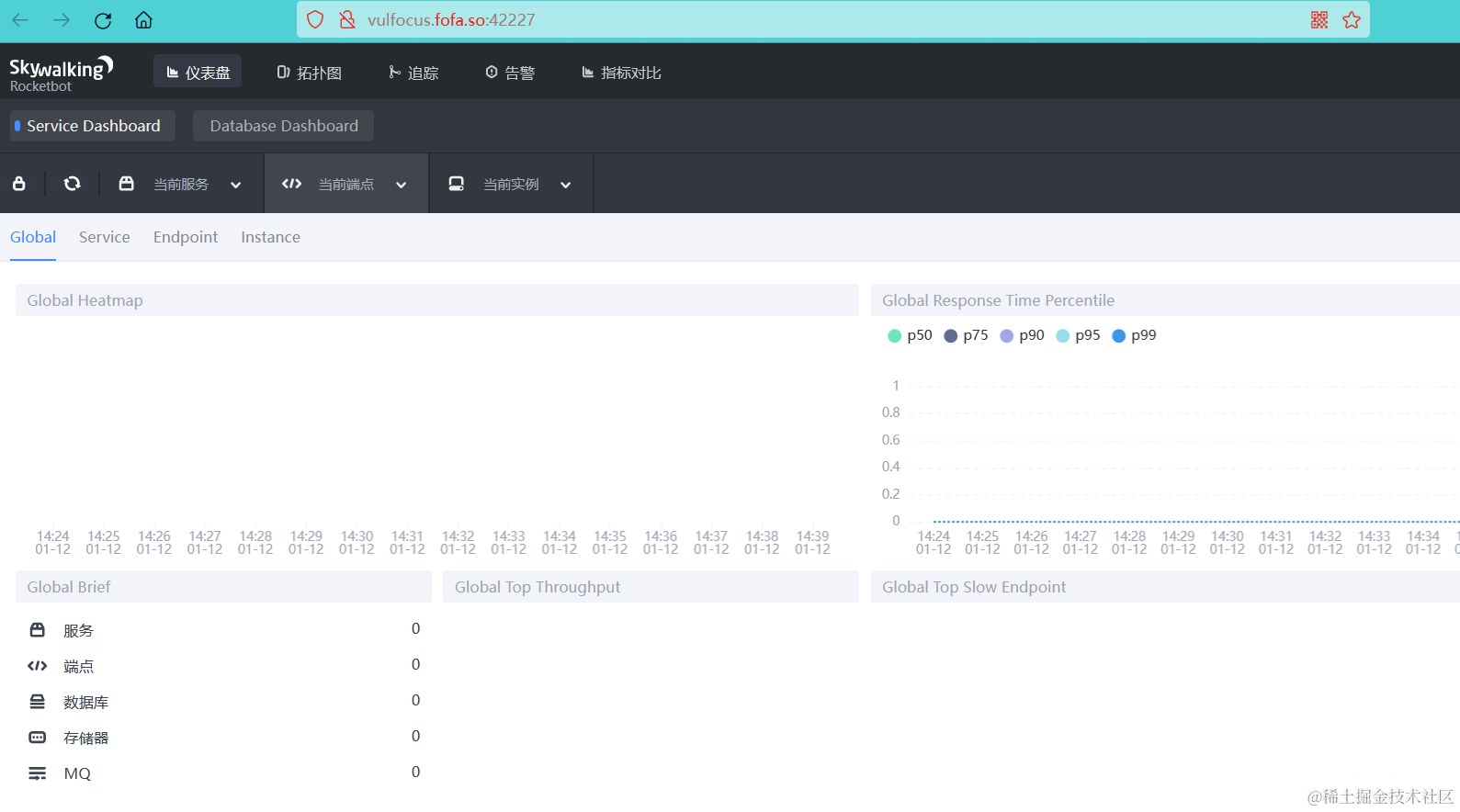Click the 数据库 icon in Global Brief

38,702
